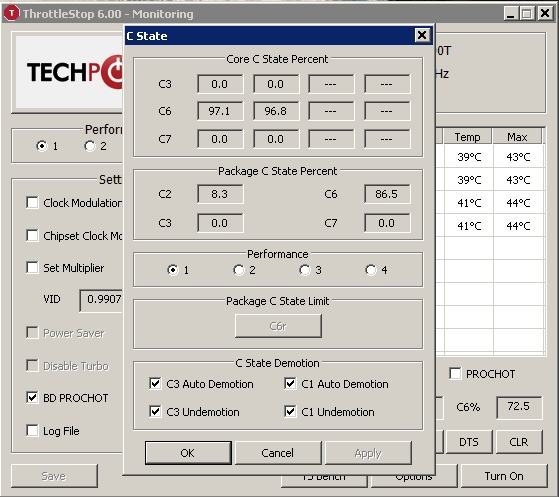Close the C State dialog

[422, 35]
